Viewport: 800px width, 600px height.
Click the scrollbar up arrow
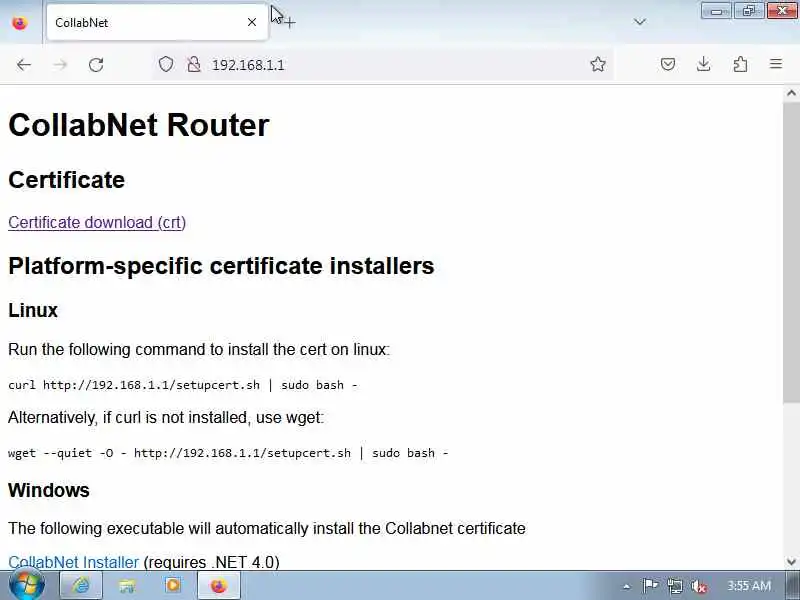791,93
